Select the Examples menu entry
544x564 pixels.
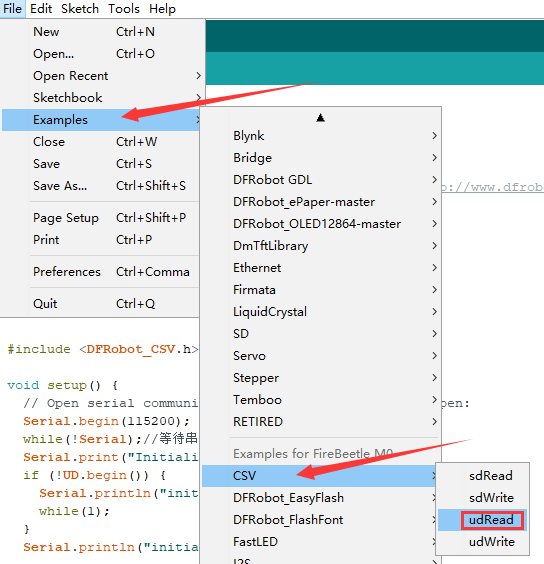click(101, 120)
